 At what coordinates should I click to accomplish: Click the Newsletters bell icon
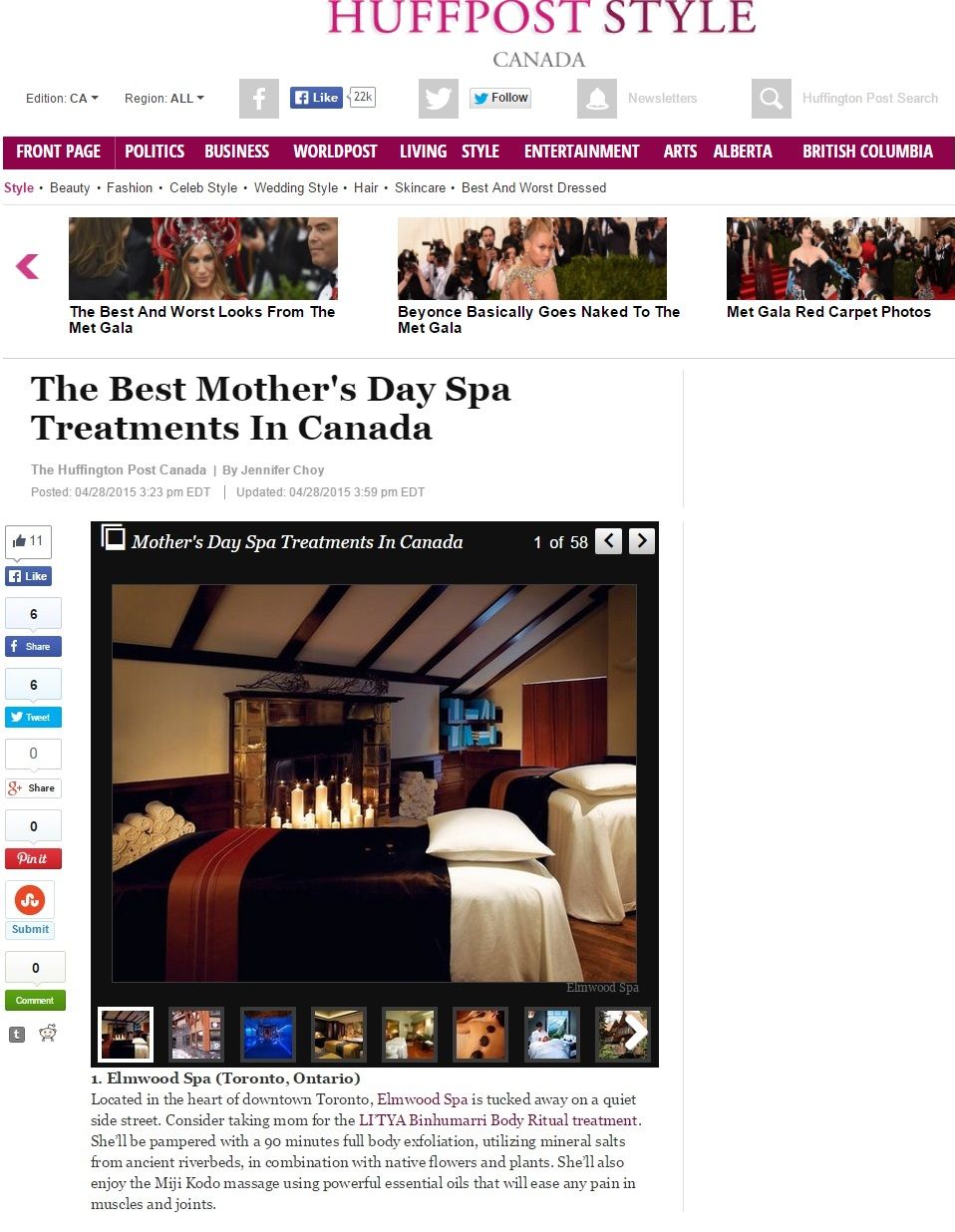click(x=597, y=99)
